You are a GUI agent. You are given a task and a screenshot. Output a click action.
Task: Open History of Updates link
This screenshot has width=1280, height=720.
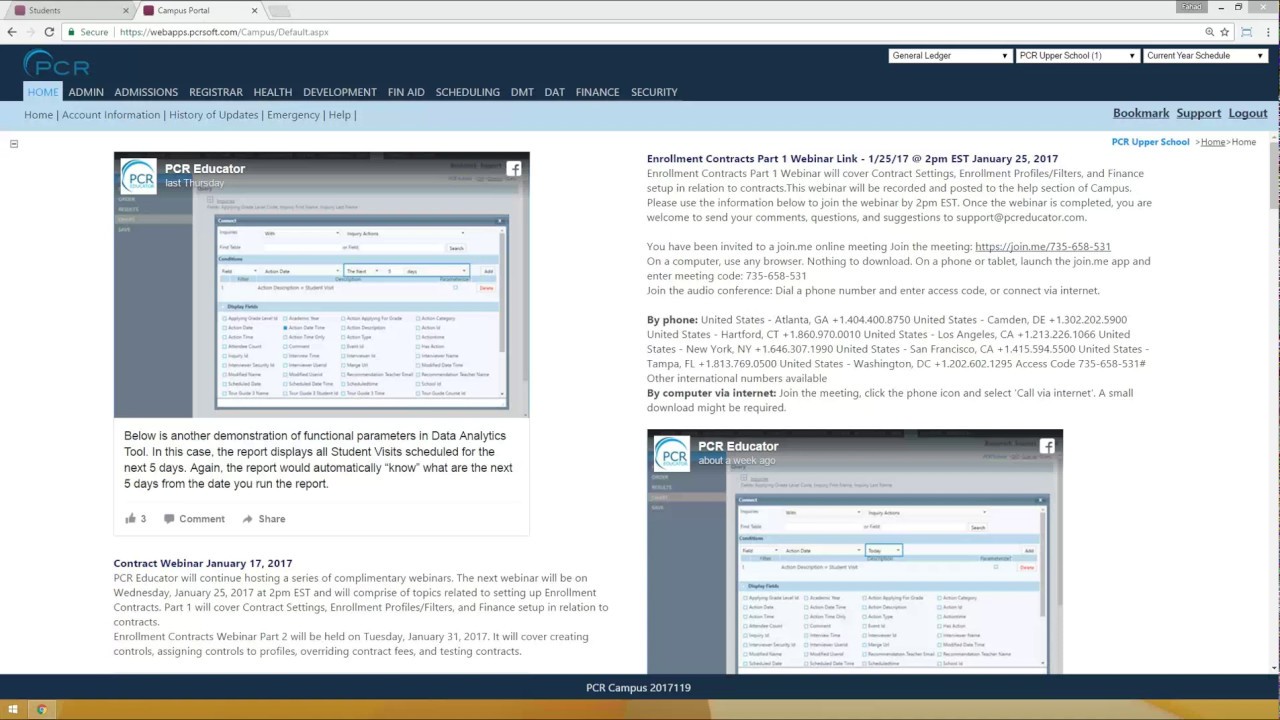pos(214,115)
